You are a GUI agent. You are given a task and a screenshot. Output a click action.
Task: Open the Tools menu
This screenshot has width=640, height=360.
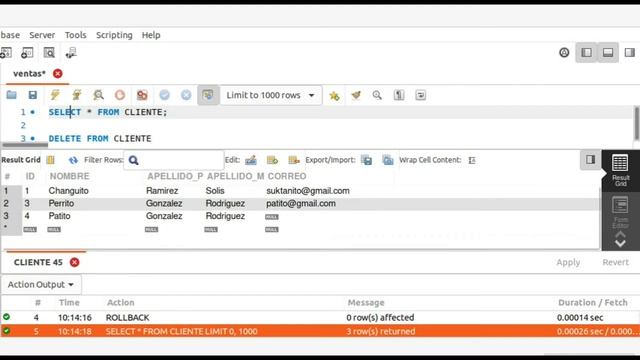point(76,35)
